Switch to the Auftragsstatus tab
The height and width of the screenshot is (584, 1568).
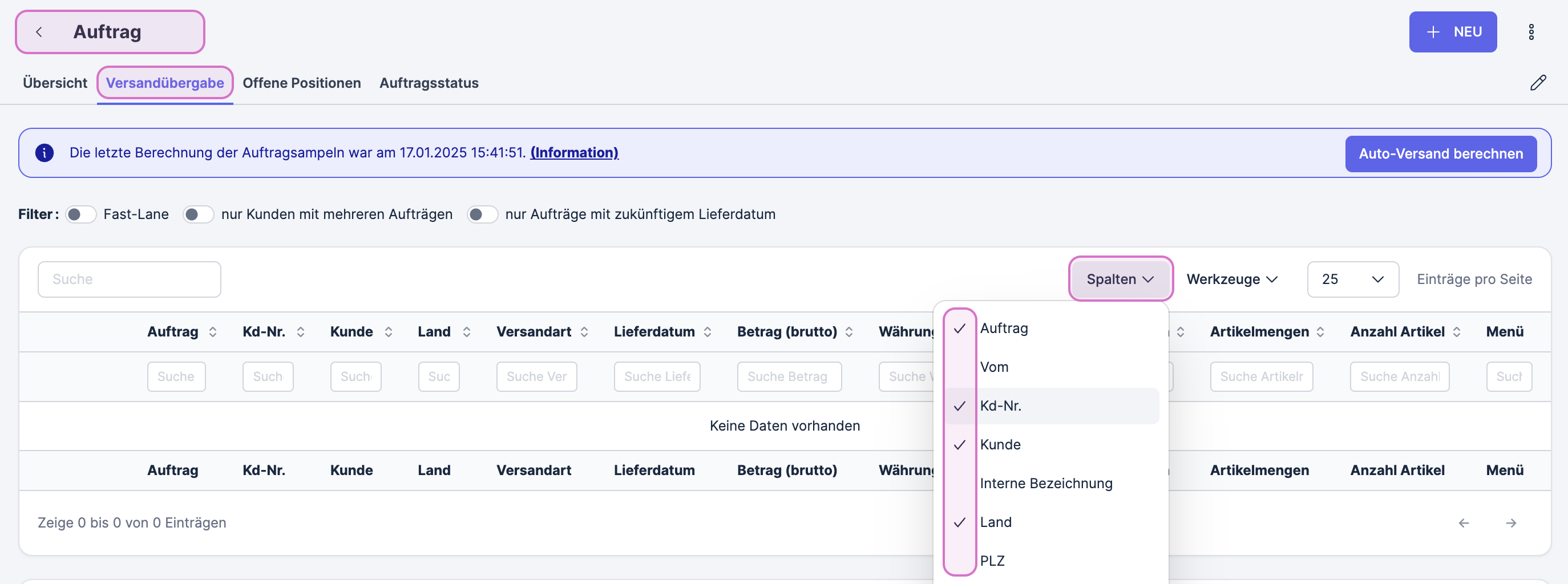[x=429, y=83]
